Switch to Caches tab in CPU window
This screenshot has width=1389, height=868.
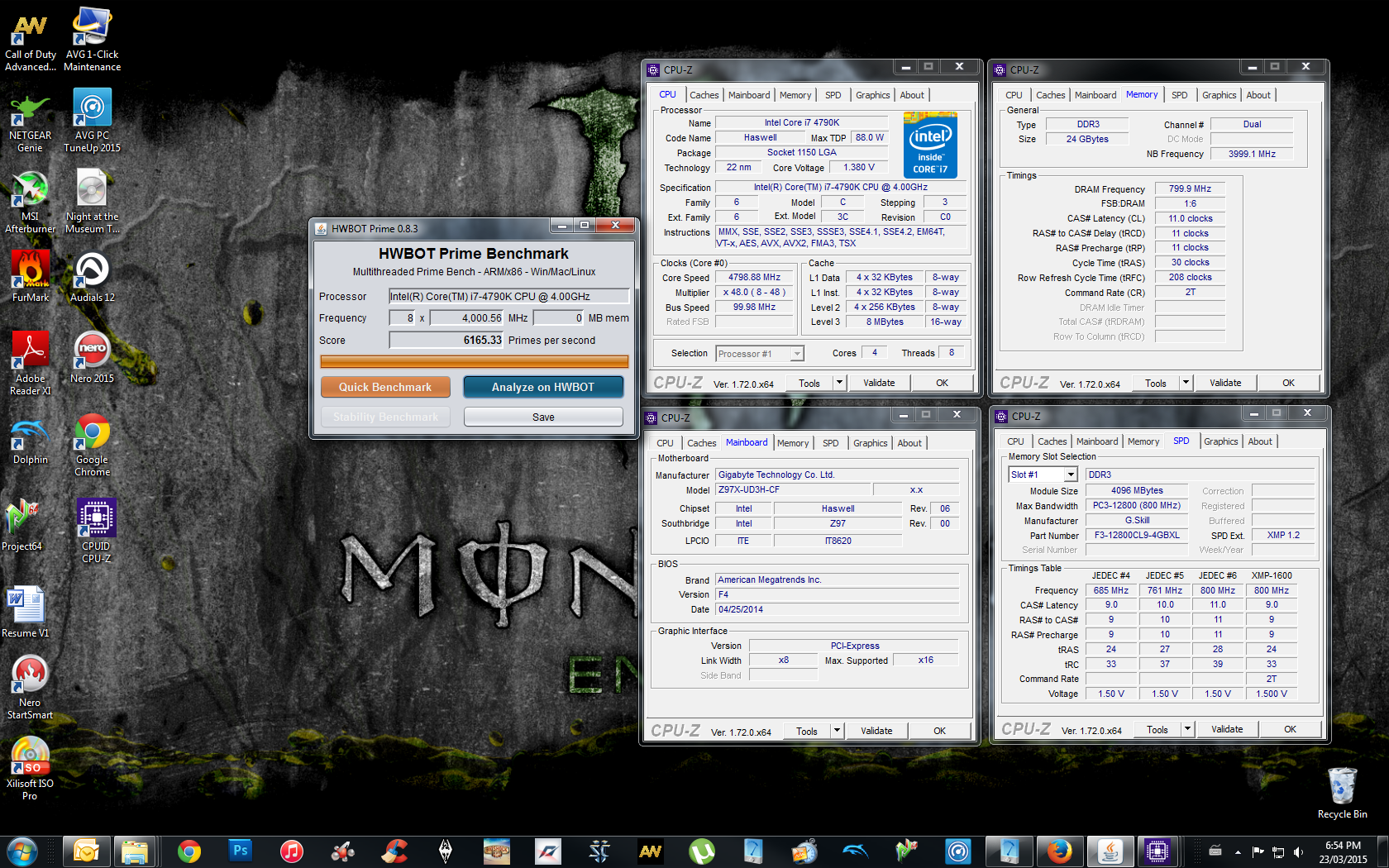(x=704, y=95)
